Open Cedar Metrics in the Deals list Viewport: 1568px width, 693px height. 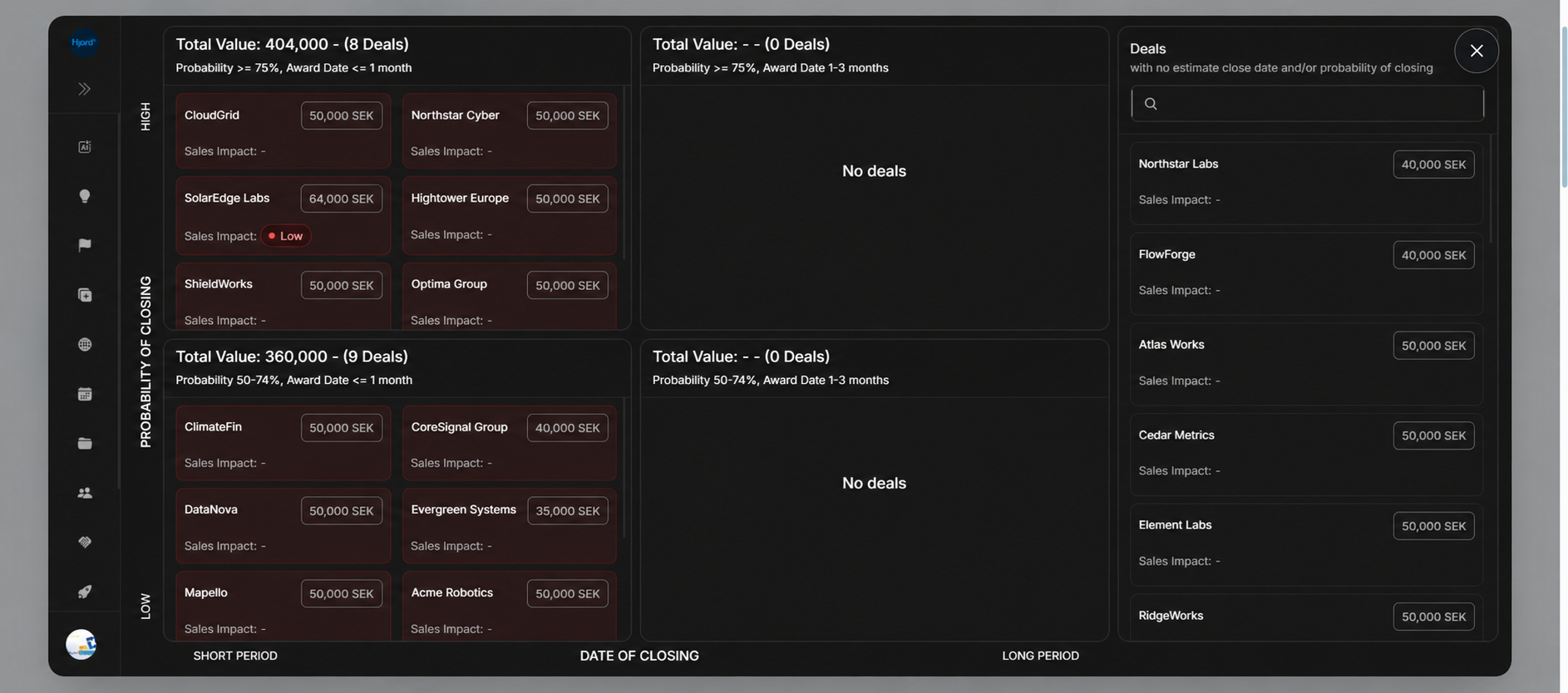(1306, 455)
